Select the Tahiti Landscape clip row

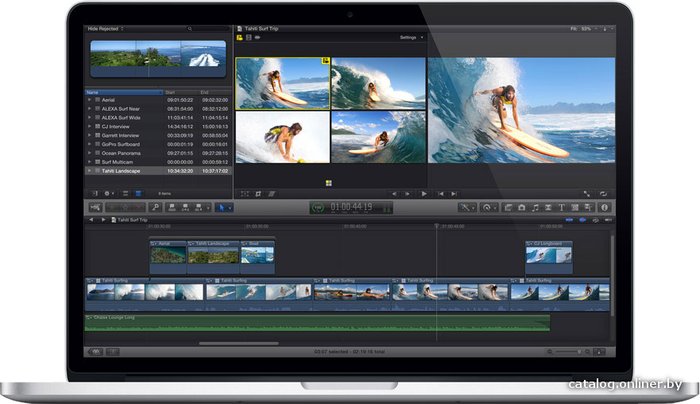[158, 171]
